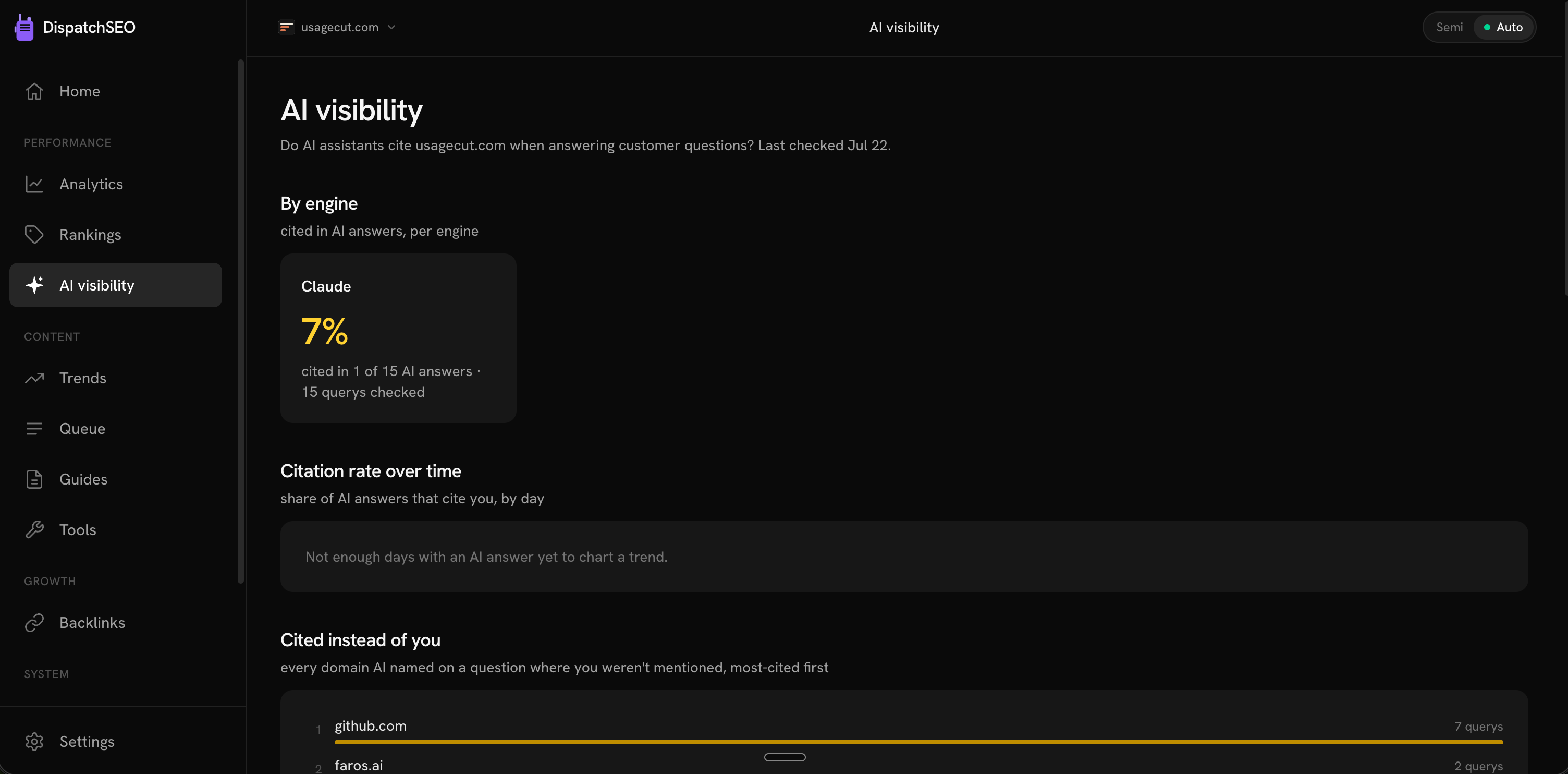
Task: Click the Trends arrow icon
Action: [x=34, y=378]
